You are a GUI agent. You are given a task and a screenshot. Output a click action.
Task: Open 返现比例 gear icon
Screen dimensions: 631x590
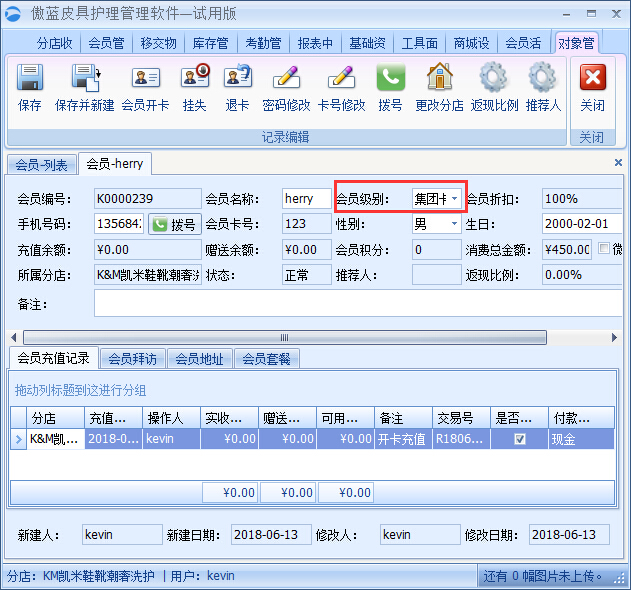493,80
